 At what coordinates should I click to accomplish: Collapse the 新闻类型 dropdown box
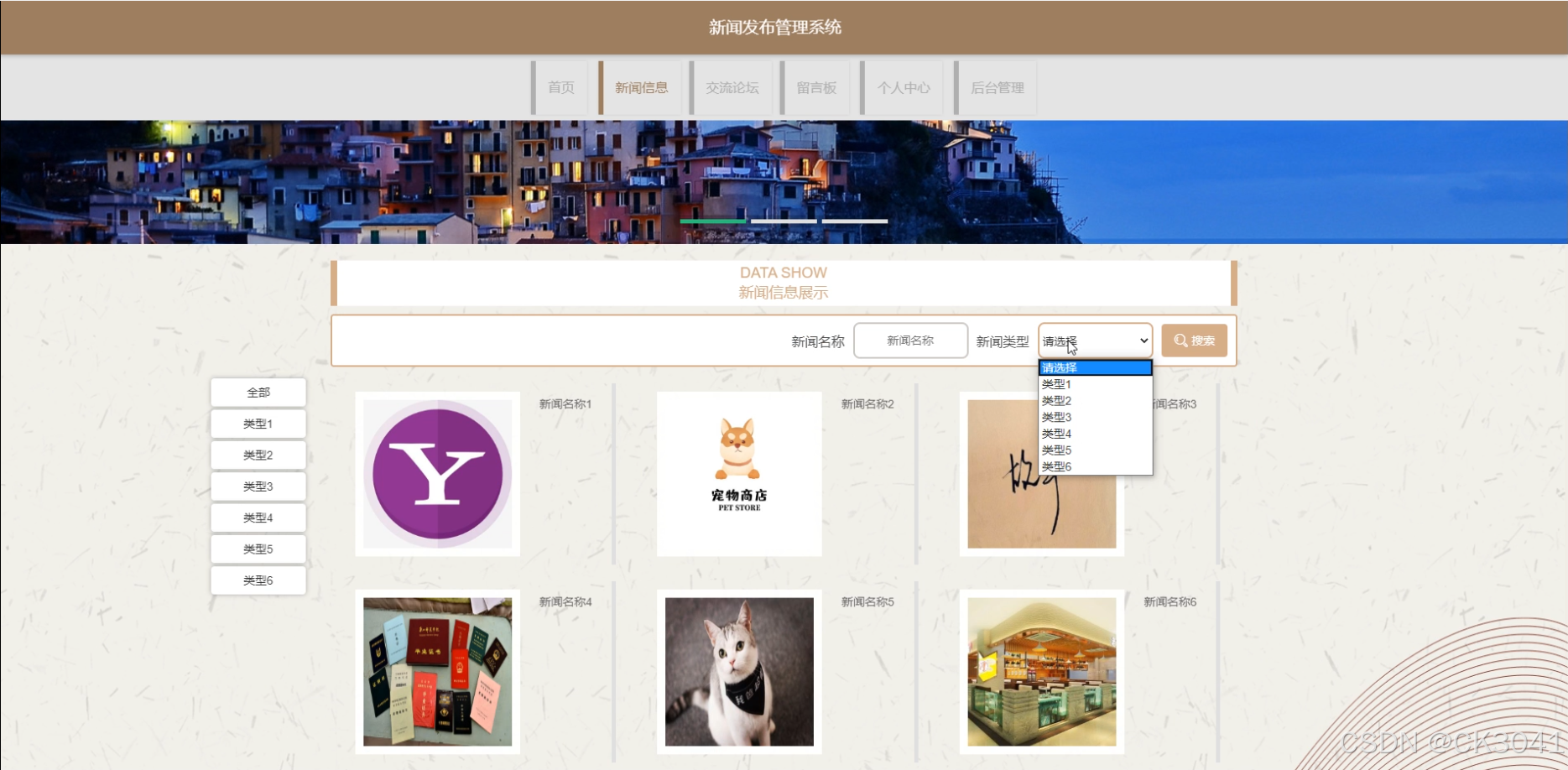[x=1095, y=341]
